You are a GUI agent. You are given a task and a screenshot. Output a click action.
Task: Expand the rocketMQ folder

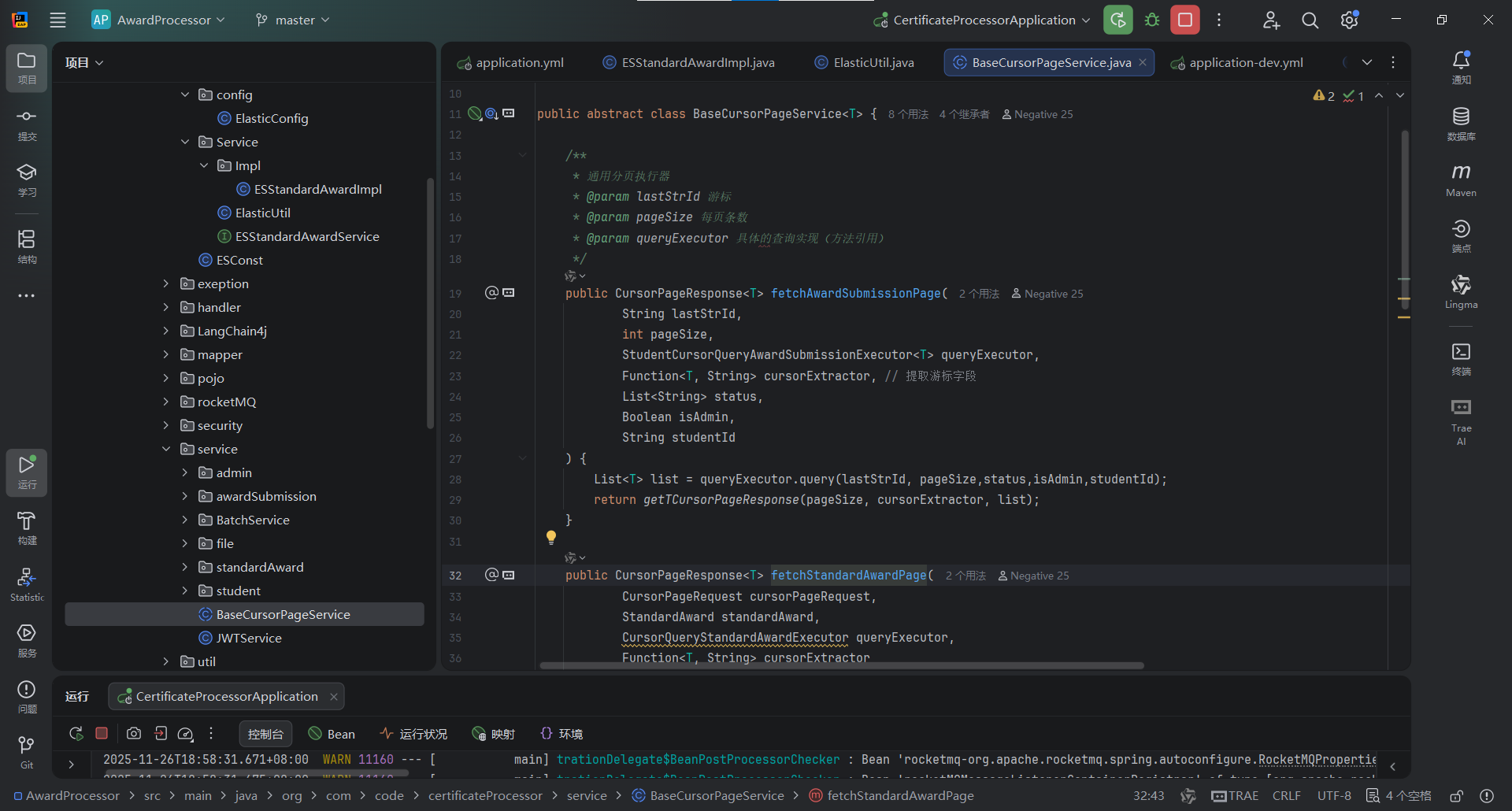[x=165, y=402]
